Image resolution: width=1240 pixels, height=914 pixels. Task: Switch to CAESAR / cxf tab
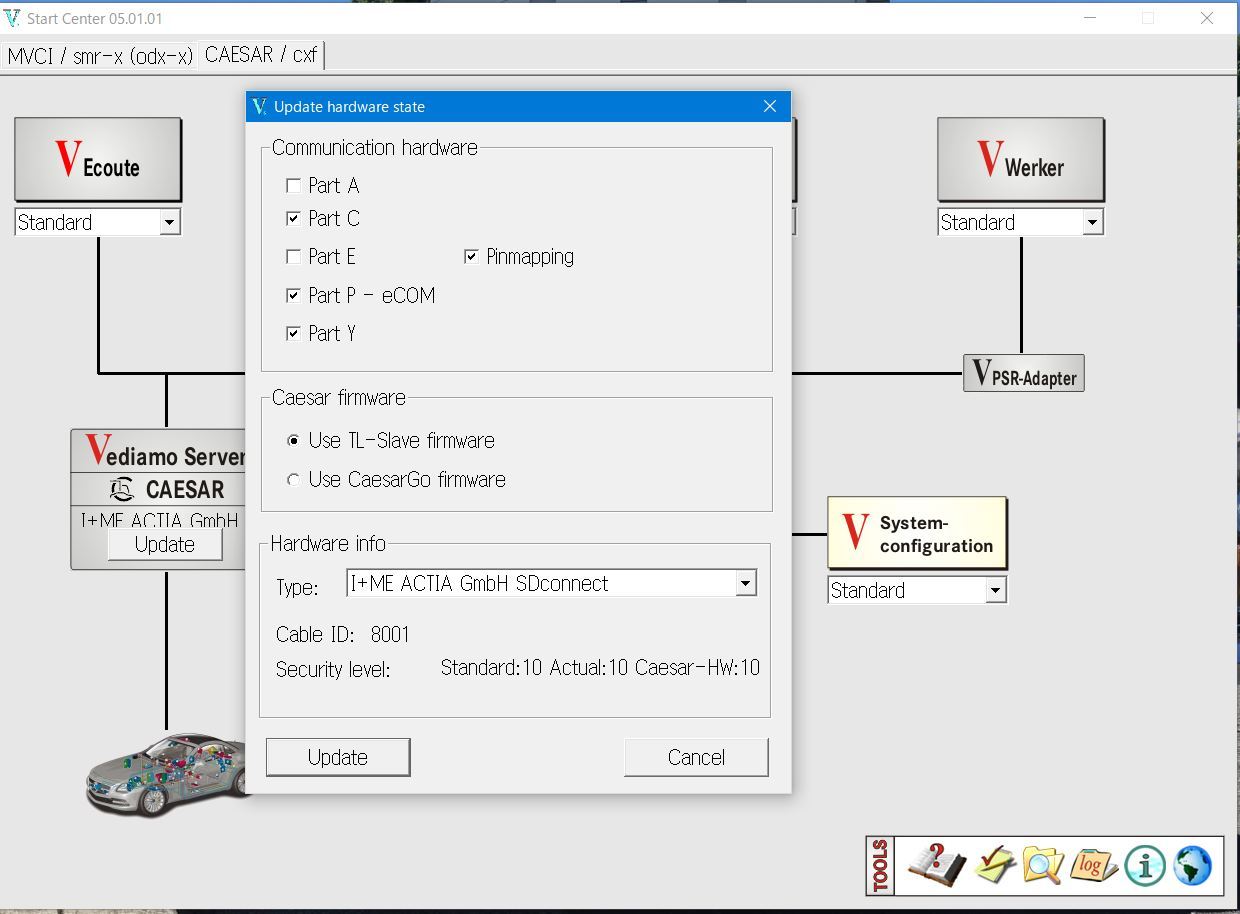coord(261,55)
